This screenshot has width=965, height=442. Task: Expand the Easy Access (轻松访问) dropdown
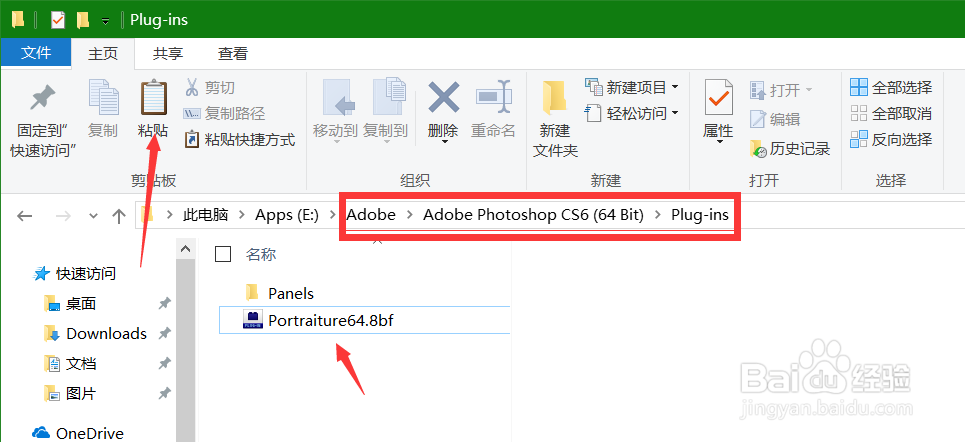coord(675,113)
